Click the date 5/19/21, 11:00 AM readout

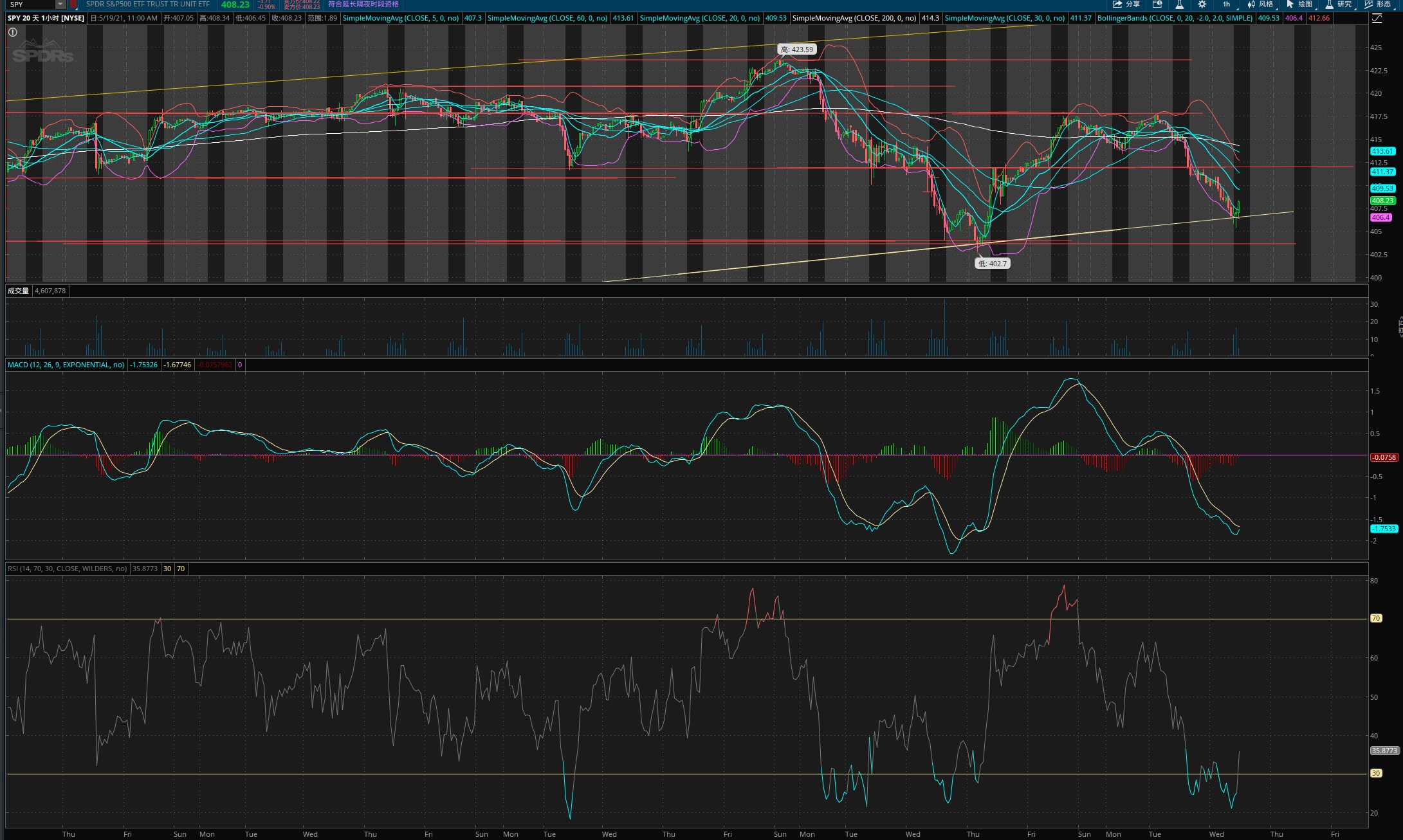[124, 18]
